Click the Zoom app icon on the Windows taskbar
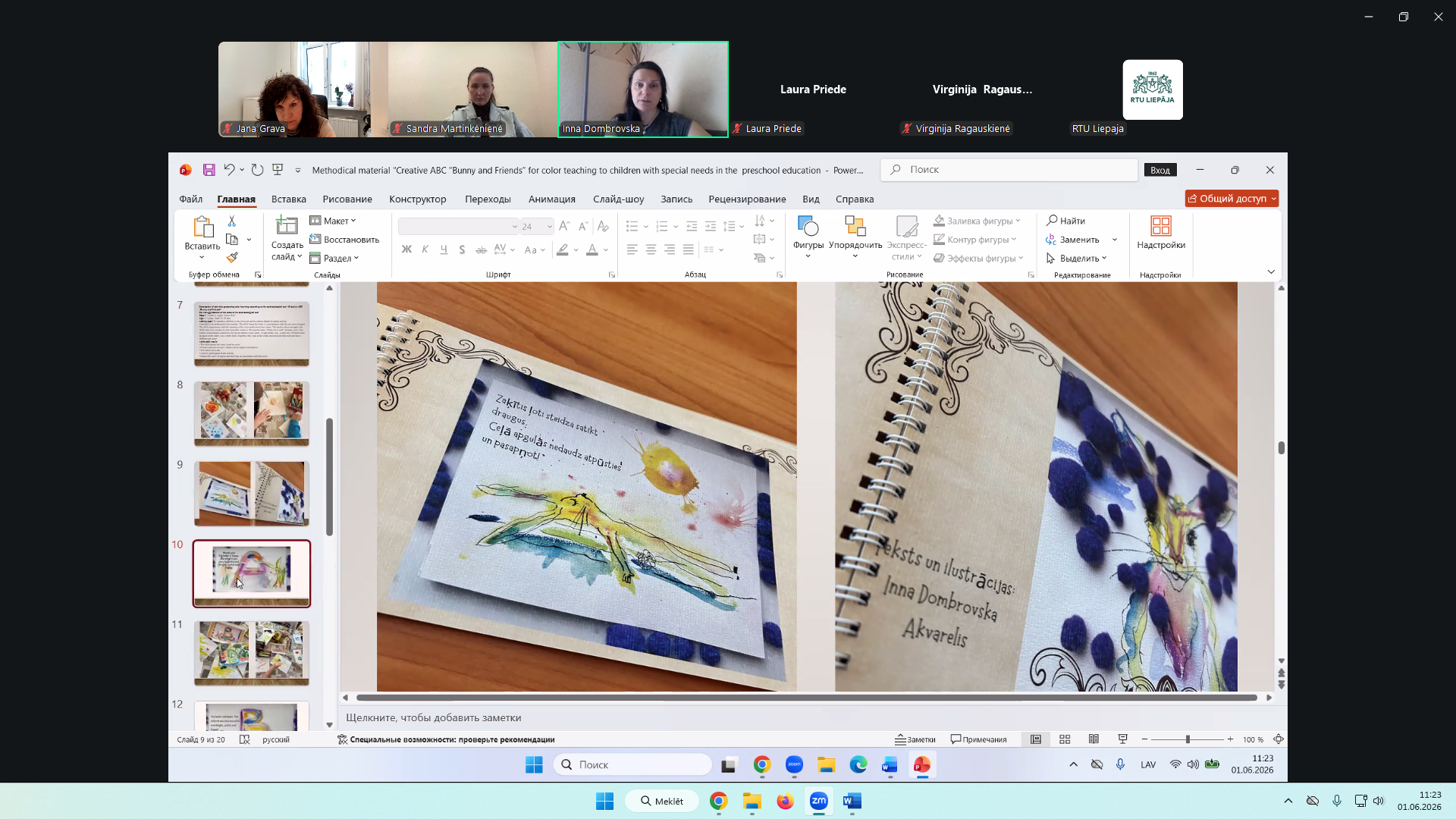This screenshot has width=1456, height=819. 819,801
